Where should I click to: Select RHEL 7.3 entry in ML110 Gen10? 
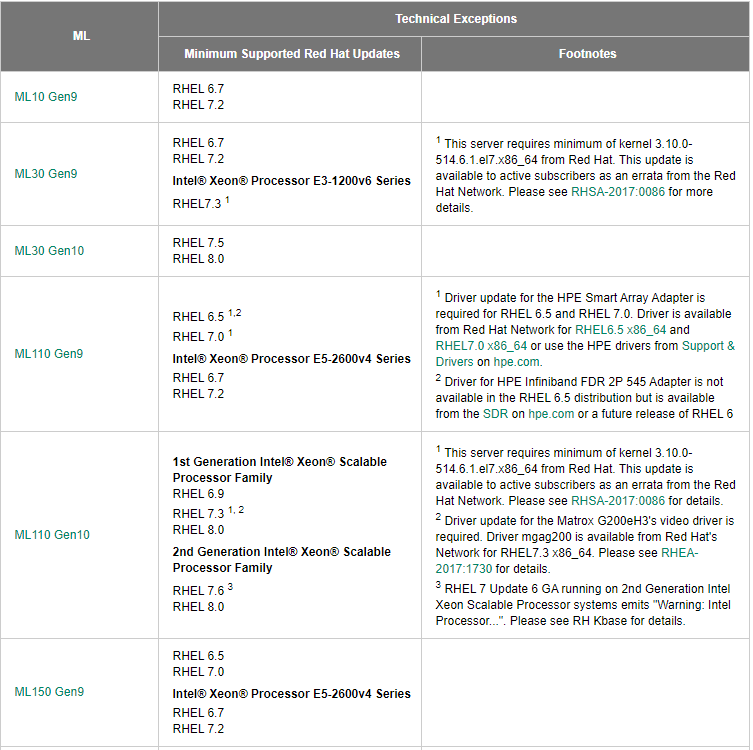click(x=208, y=513)
